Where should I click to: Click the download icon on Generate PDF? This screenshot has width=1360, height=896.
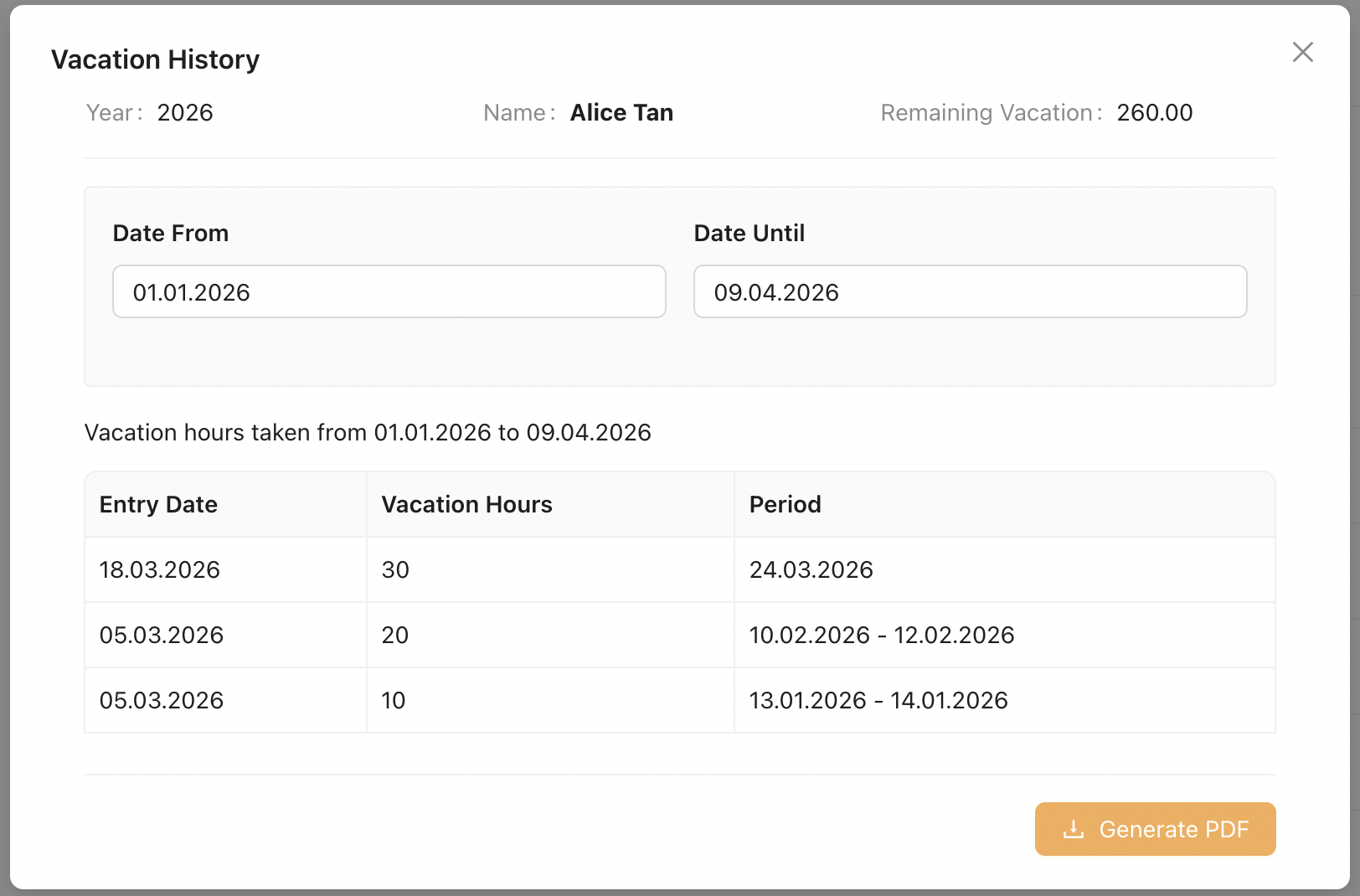tap(1073, 829)
